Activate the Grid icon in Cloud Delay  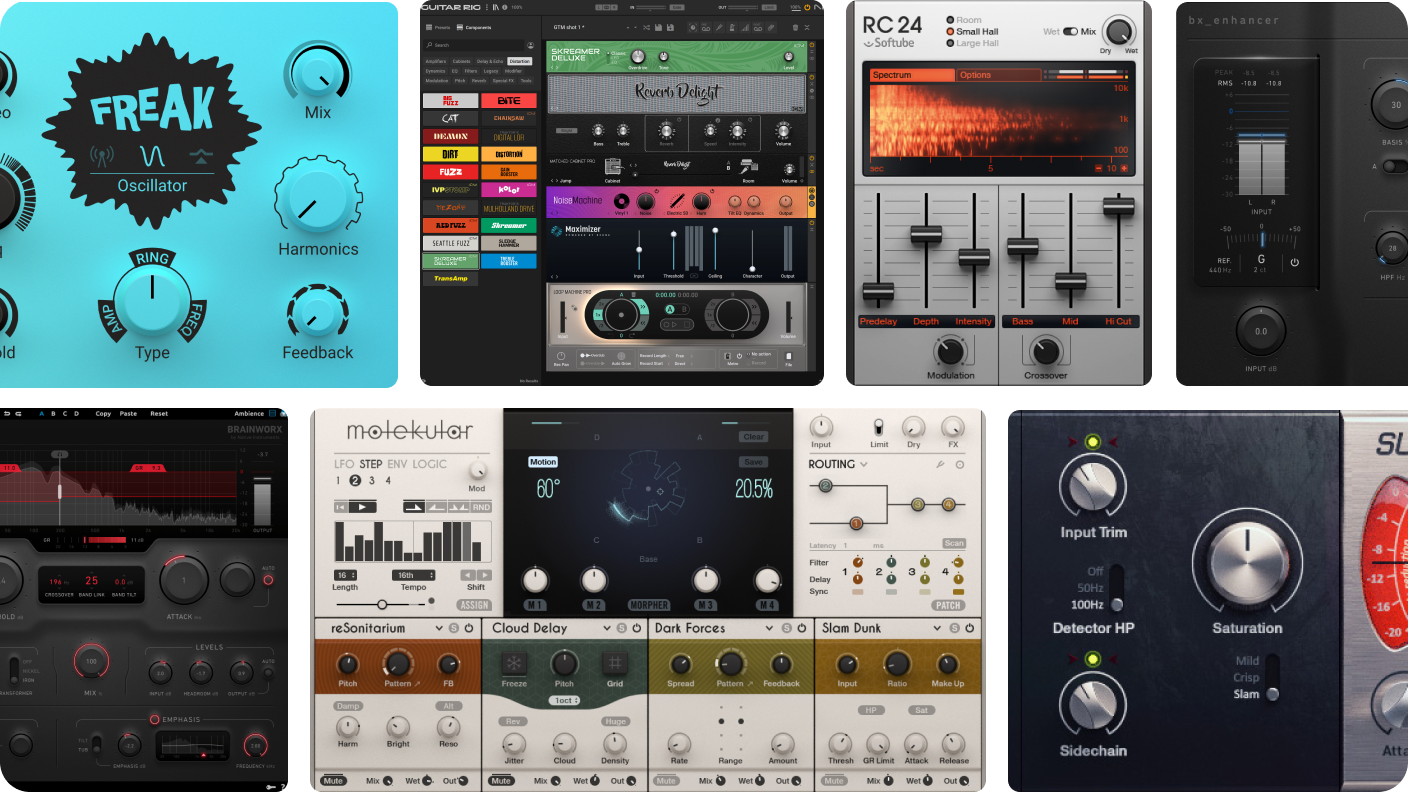[x=615, y=663]
